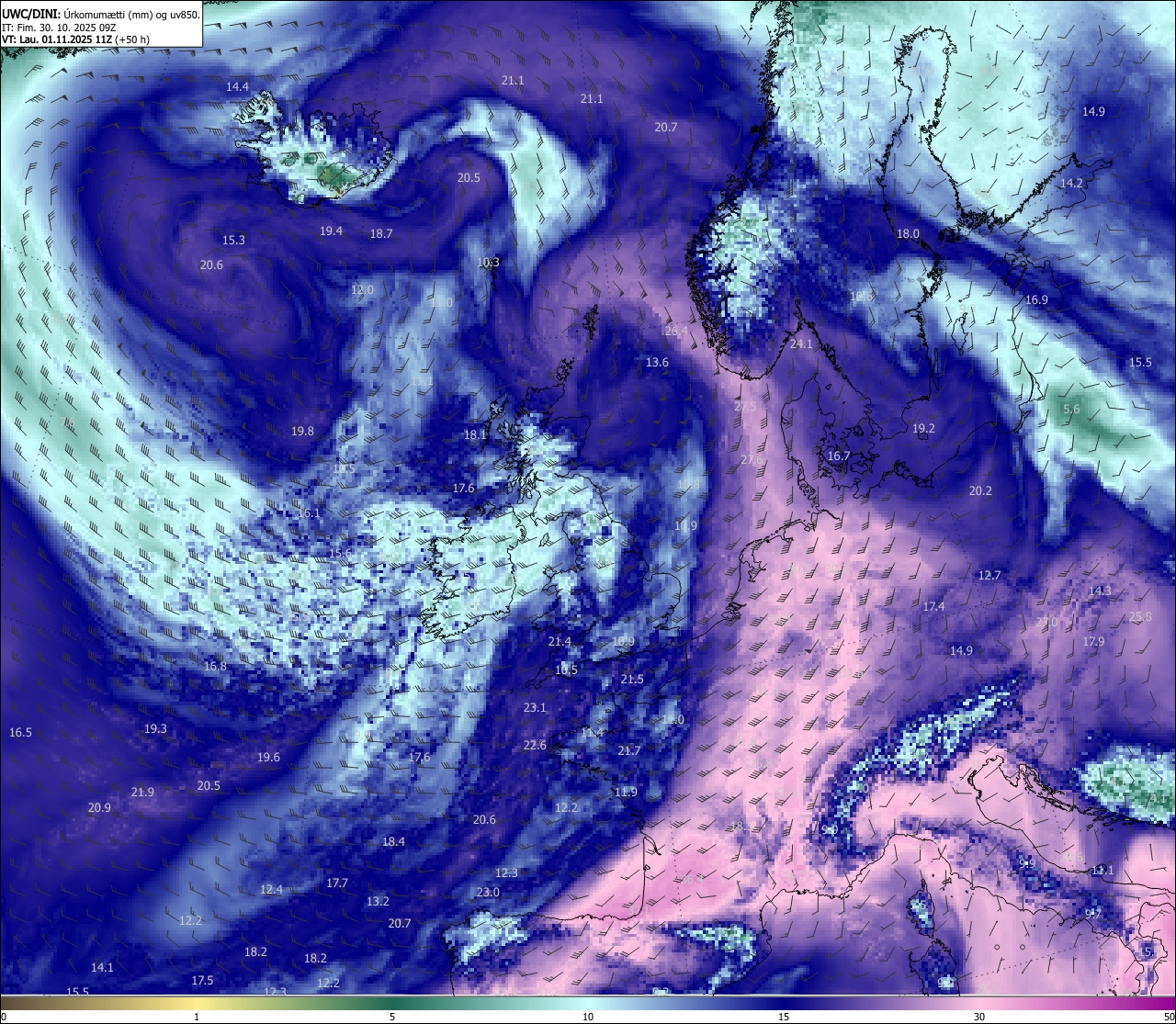
Task: Click the colour scale label '30'
Action: click(x=979, y=1017)
